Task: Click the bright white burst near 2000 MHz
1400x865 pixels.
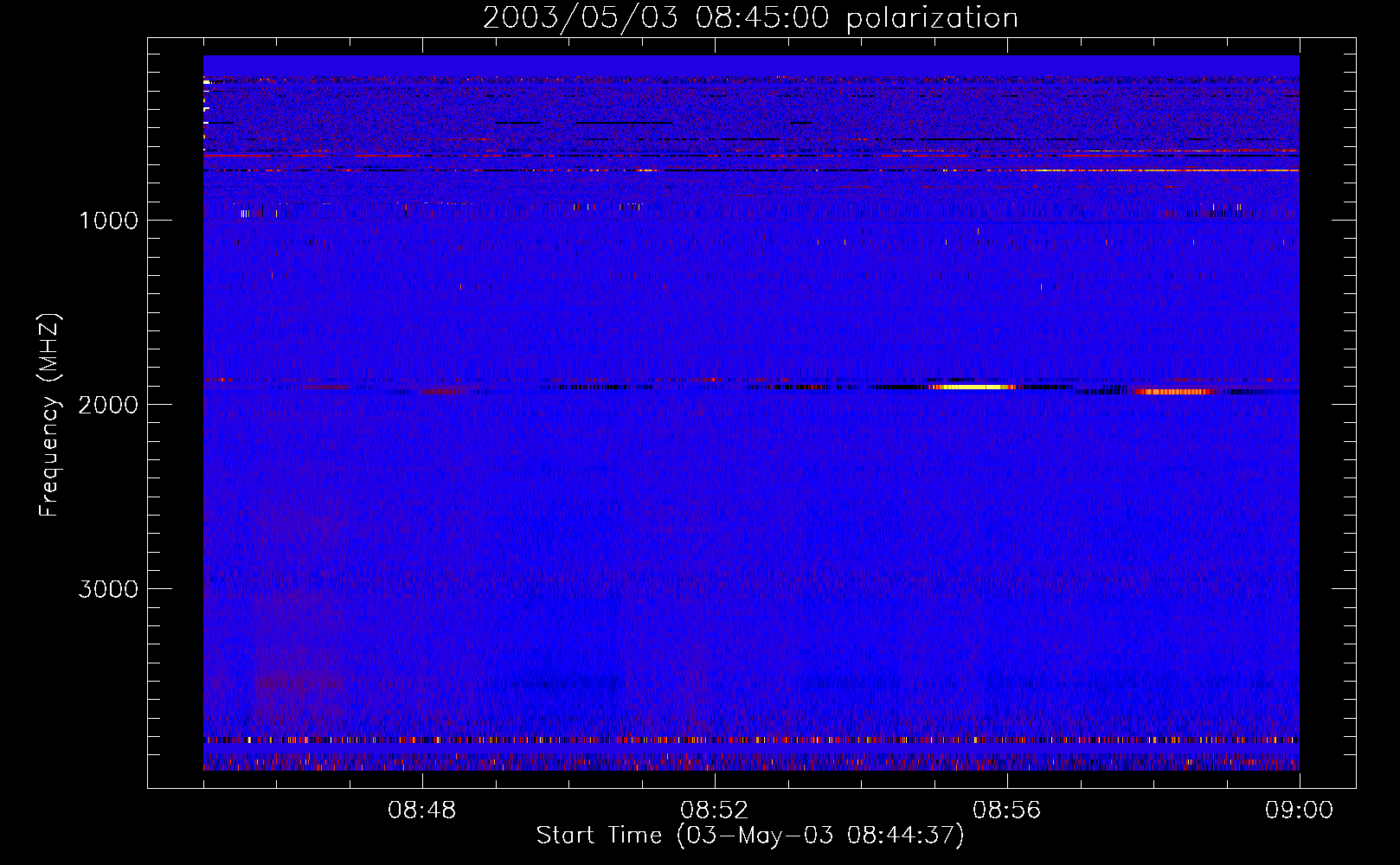Action: [x=973, y=387]
